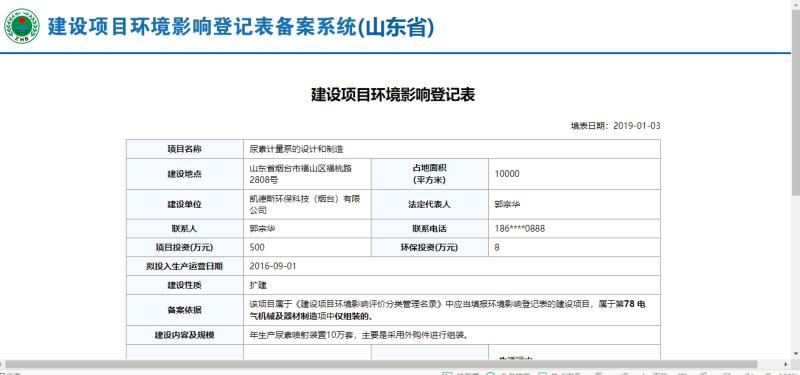The height and width of the screenshot is (375, 800).
Task: Select the text 年生产尿素喷射装置10万套
Action: pos(304,335)
